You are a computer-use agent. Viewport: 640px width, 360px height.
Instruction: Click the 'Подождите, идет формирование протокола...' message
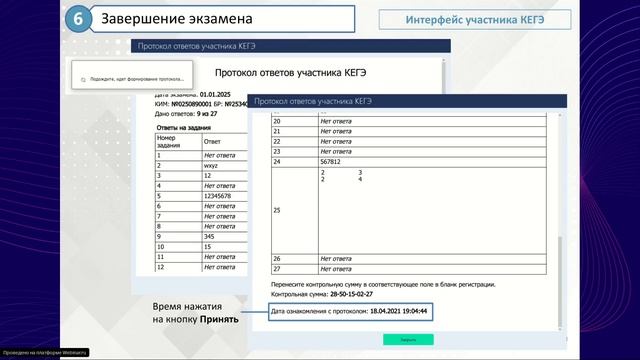(137, 79)
